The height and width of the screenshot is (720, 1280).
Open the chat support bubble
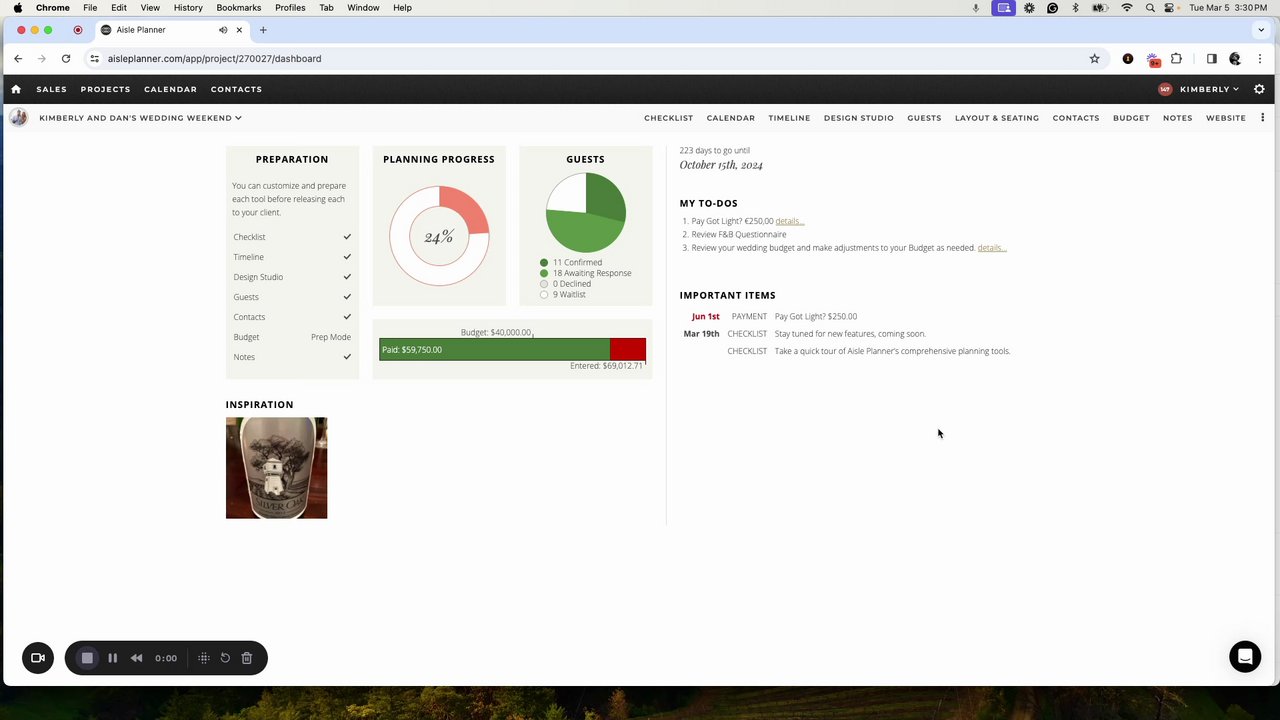(x=1245, y=657)
